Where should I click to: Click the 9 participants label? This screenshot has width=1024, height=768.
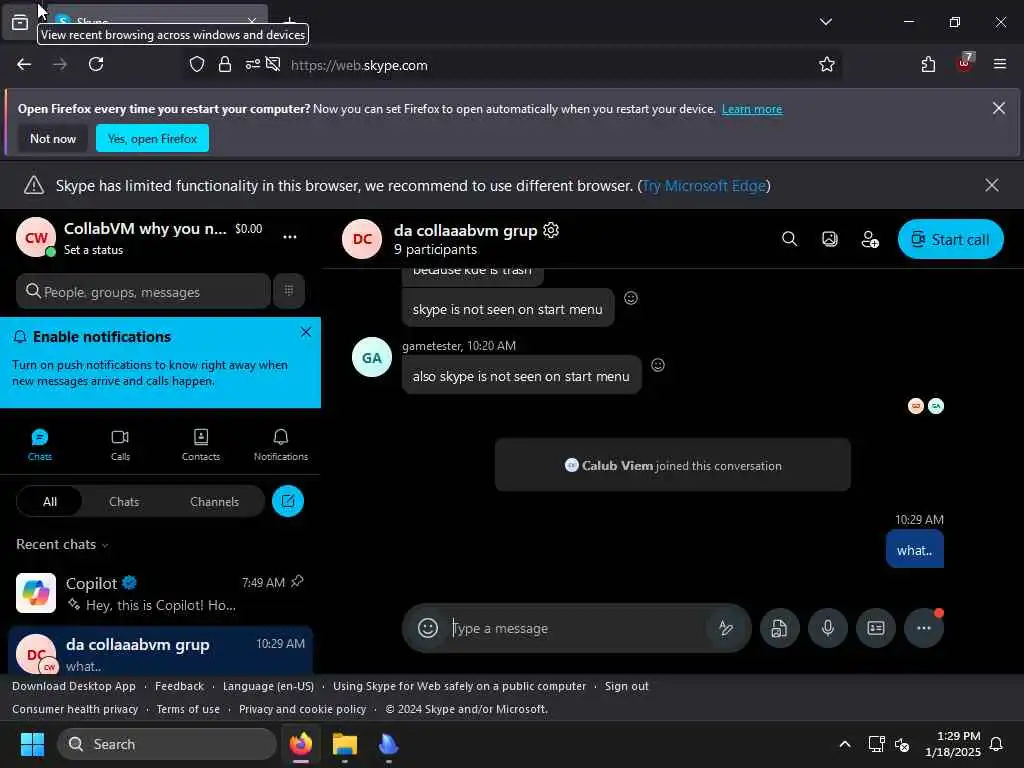[436, 249]
